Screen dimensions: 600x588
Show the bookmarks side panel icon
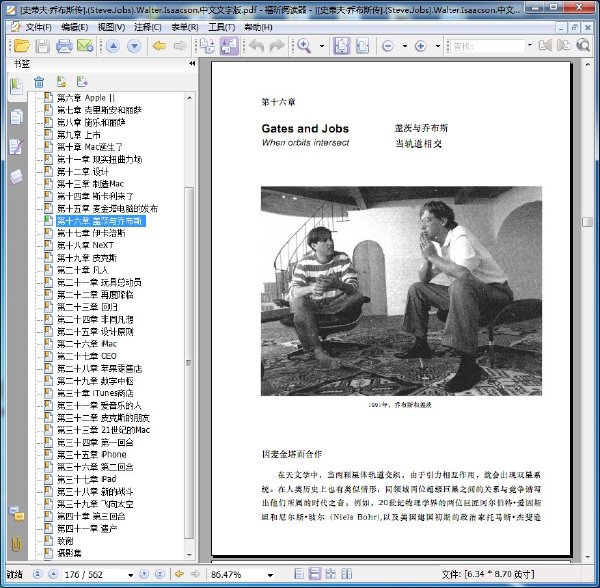coord(16,86)
